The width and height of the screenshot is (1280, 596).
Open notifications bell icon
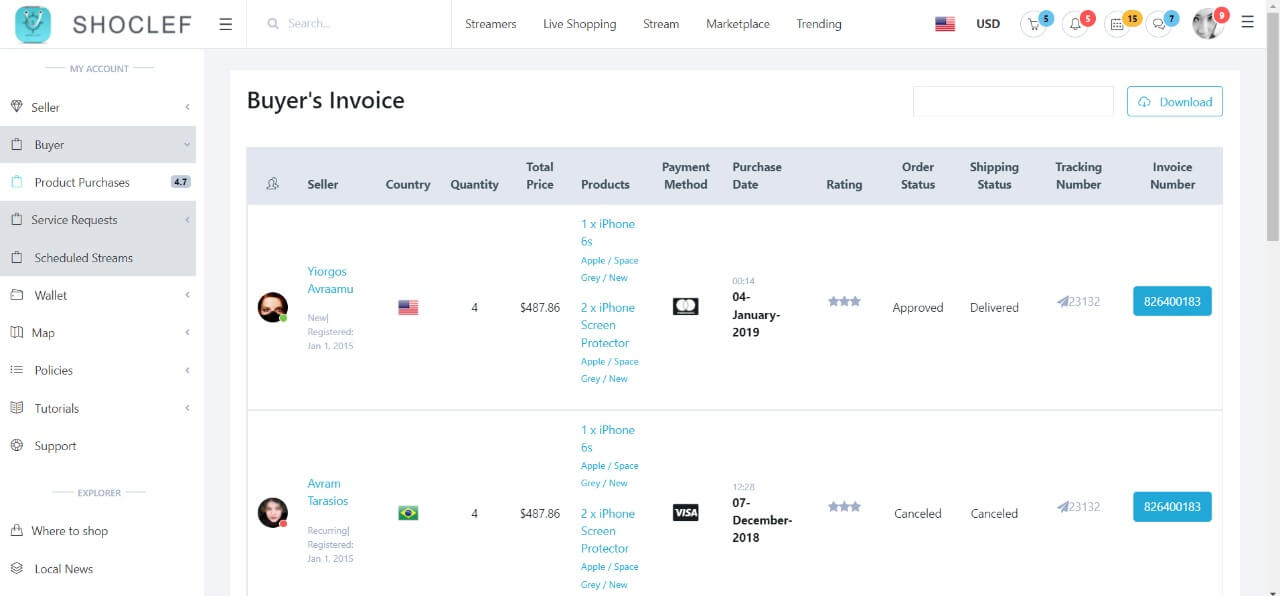point(1076,25)
